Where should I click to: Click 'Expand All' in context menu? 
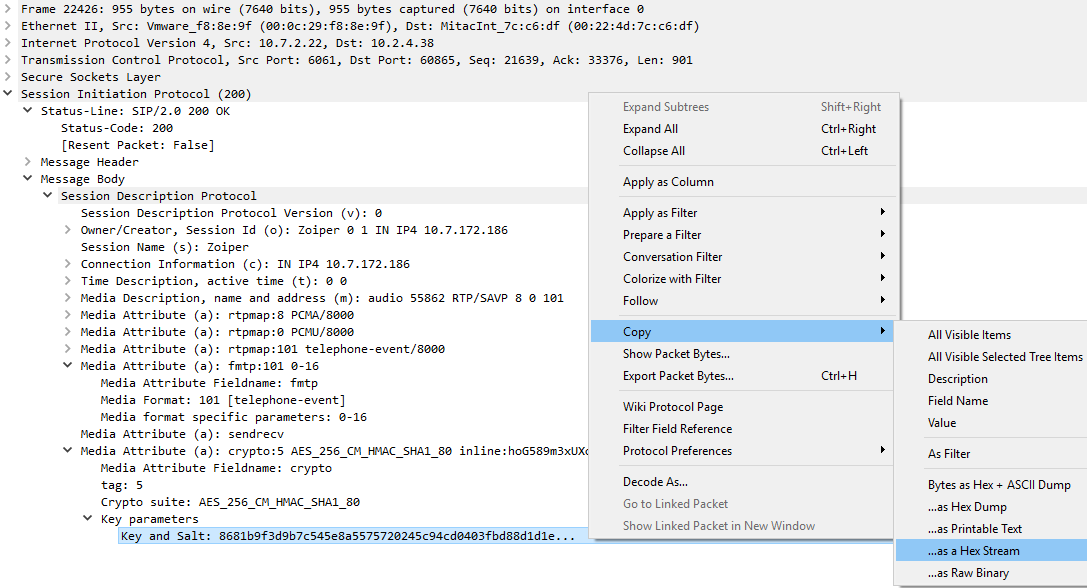click(650, 129)
